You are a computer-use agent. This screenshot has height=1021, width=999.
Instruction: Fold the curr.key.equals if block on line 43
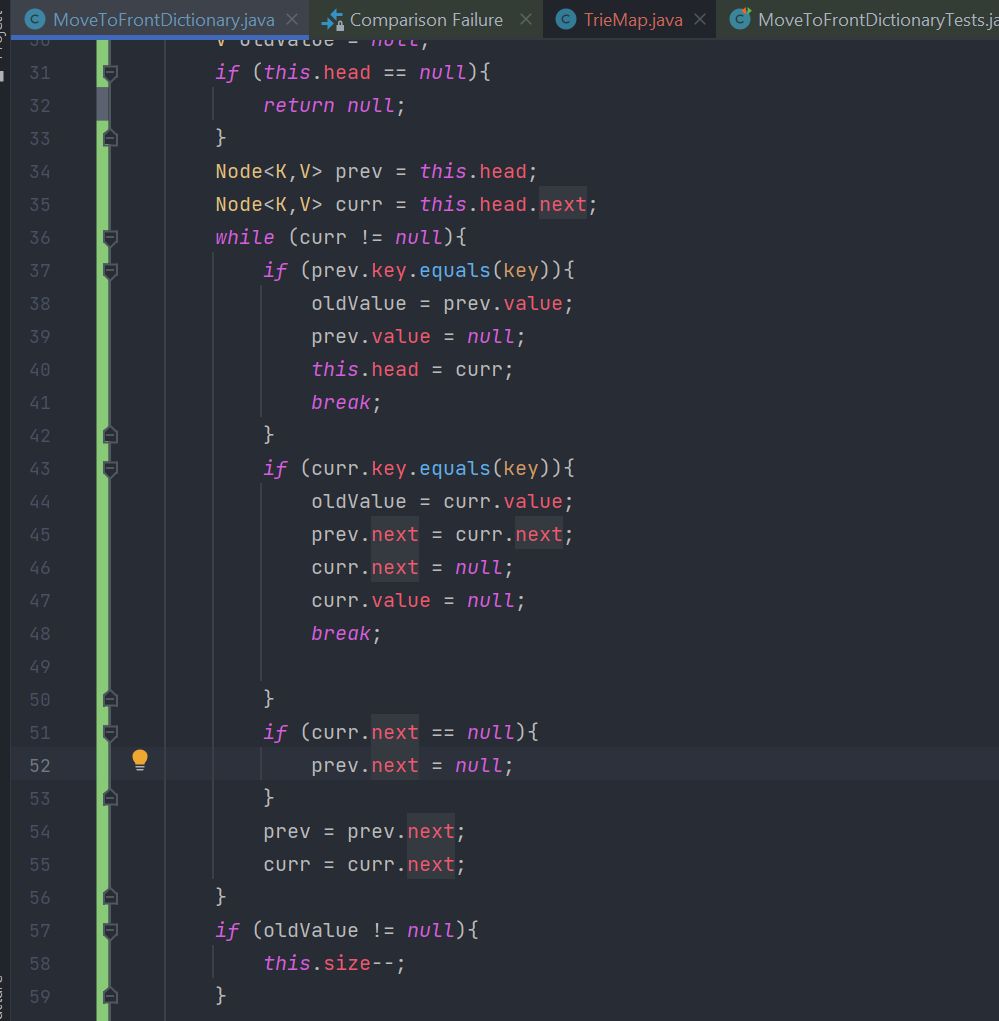111,469
